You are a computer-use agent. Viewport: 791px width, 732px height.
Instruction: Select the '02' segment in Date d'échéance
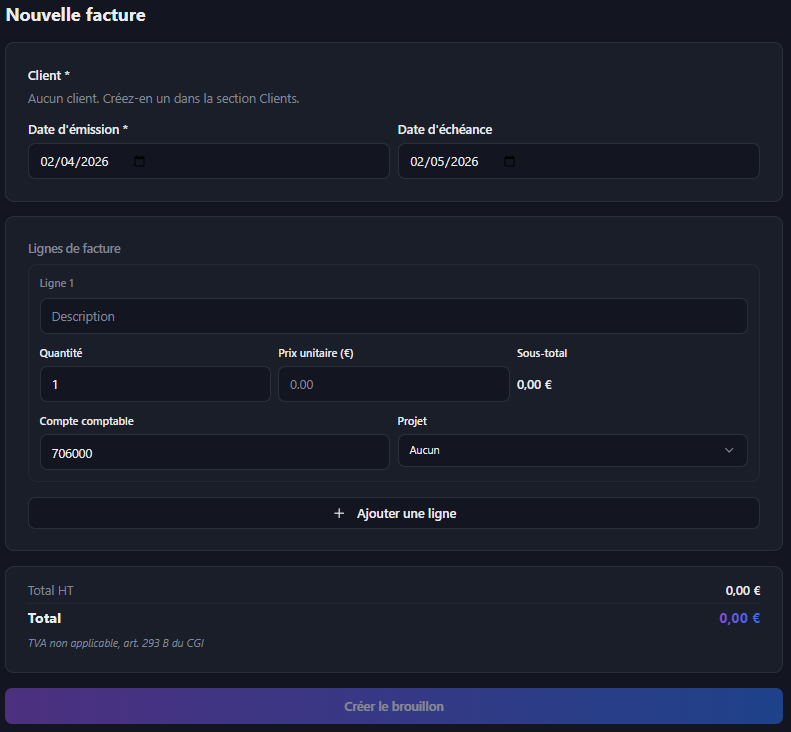418,161
